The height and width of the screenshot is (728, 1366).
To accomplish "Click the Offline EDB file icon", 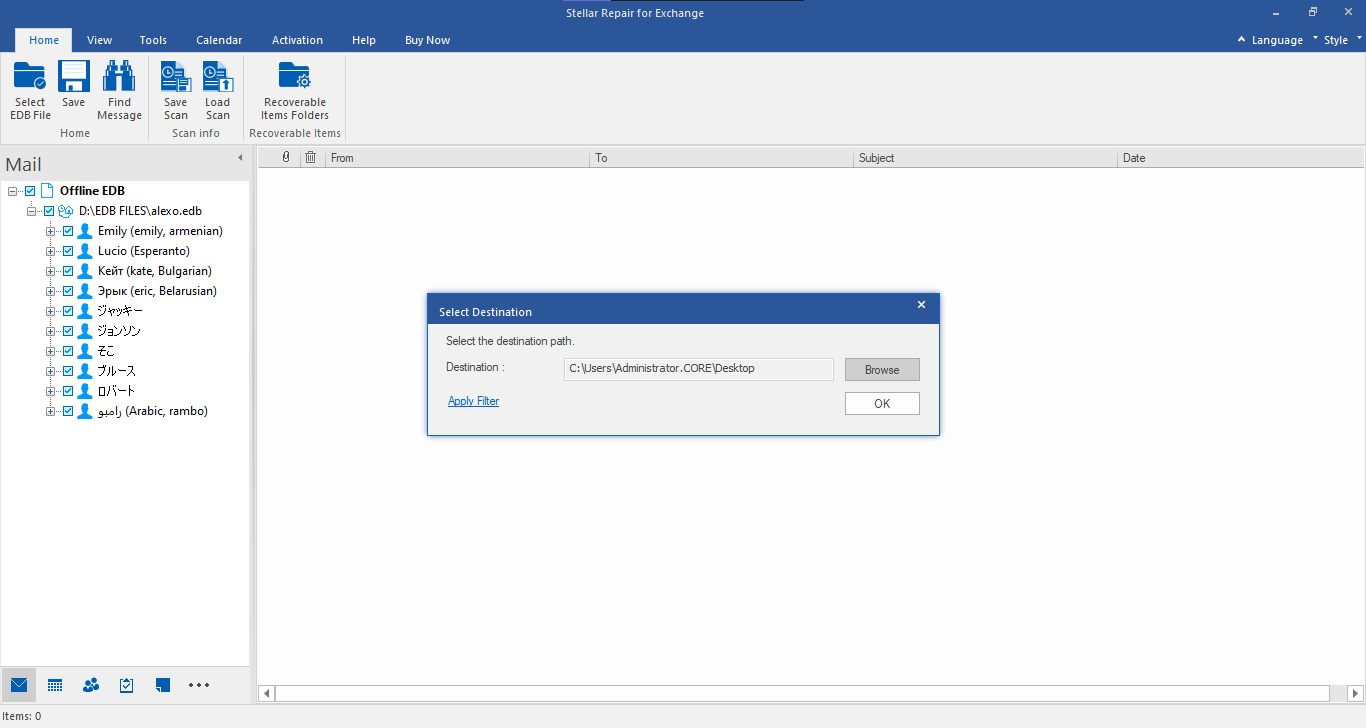I will (x=47, y=191).
